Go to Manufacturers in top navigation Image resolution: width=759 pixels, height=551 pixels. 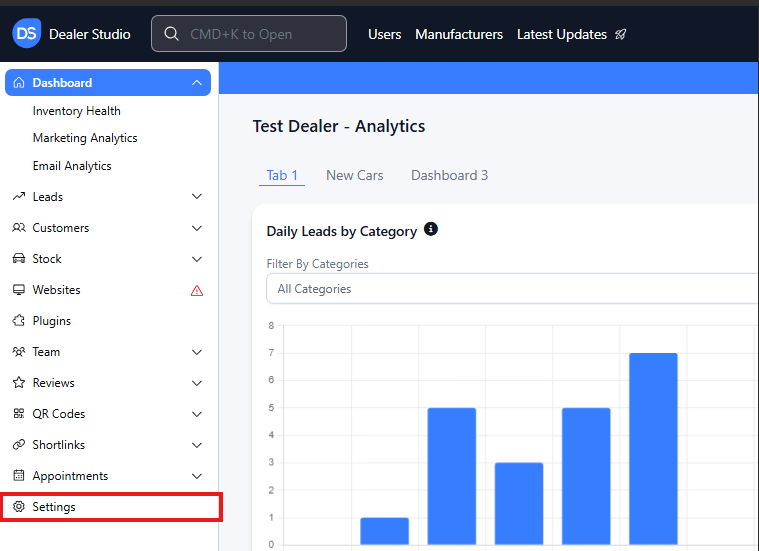tap(459, 34)
